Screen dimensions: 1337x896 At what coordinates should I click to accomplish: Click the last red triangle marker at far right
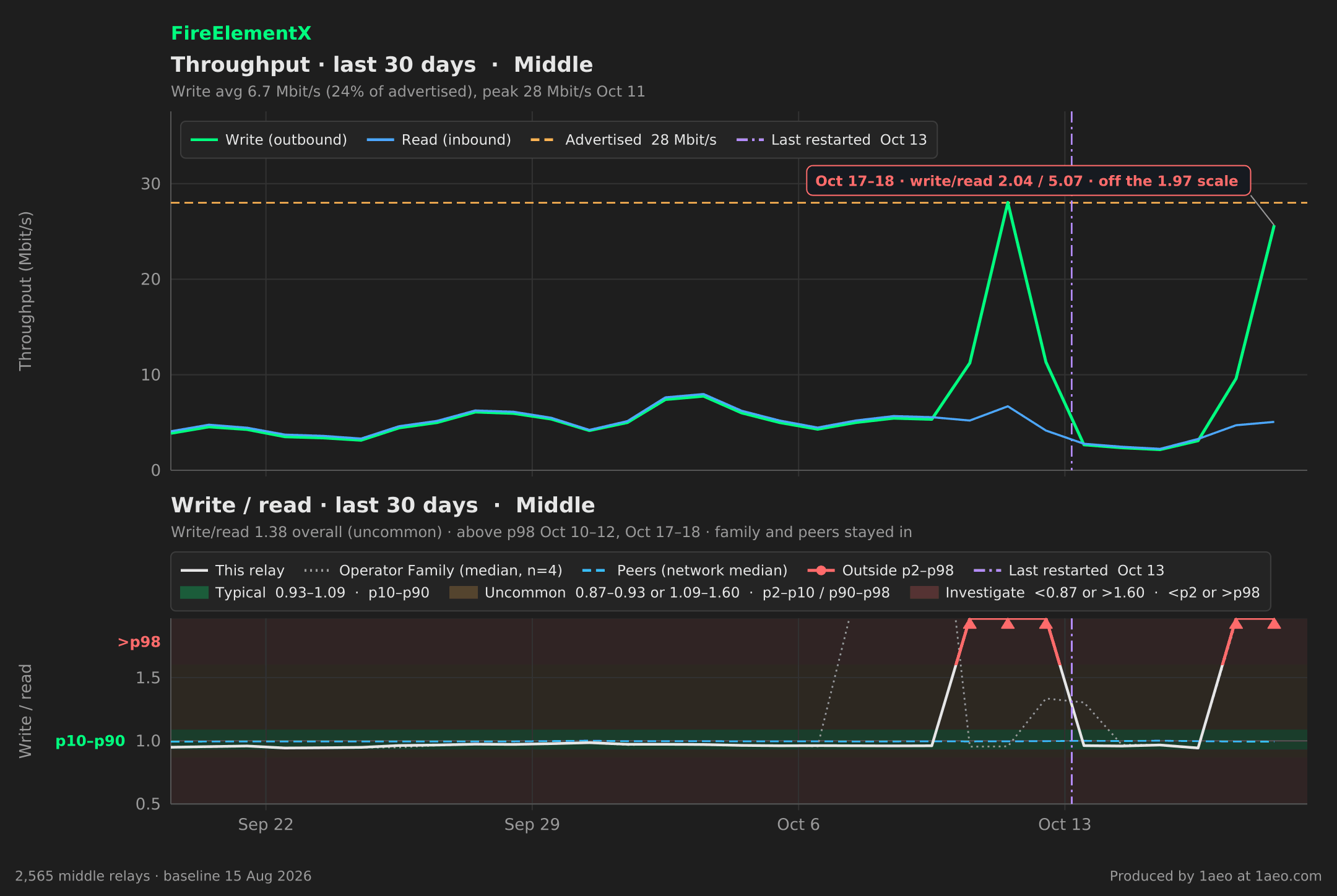pos(1274,623)
